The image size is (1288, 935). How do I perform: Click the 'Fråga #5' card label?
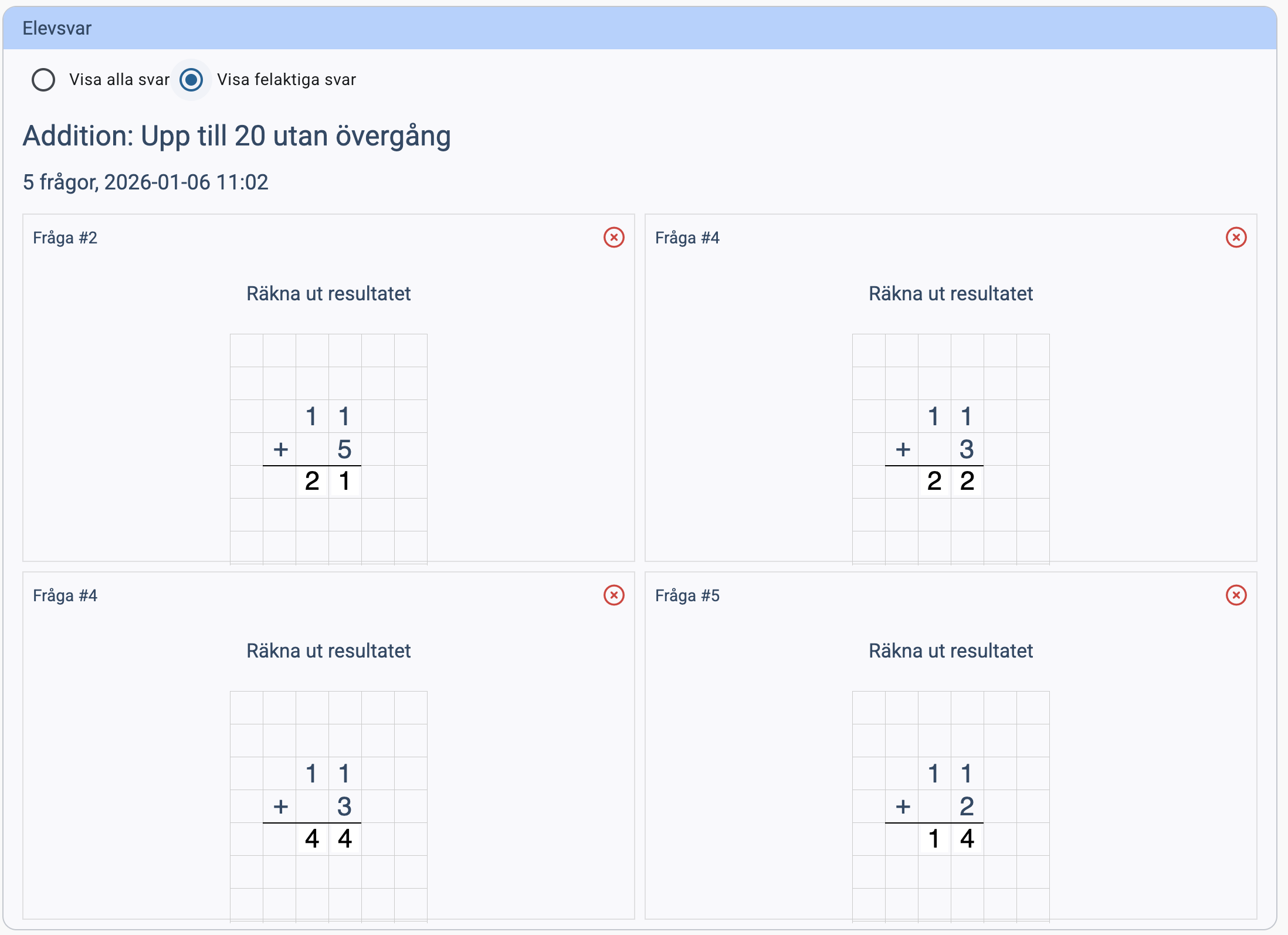[687, 595]
